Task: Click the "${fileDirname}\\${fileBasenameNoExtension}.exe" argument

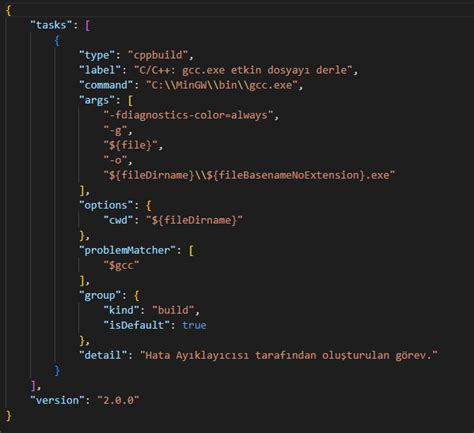Action: pyautogui.click(x=249, y=175)
